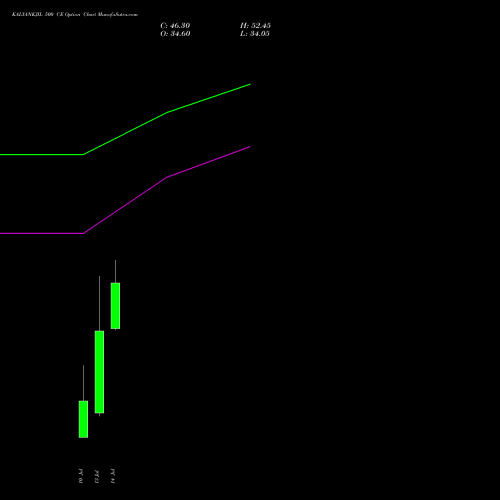This screenshot has height=500, width=500.
Task: Select the close value C: 46.30
Action: pos(175,26)
